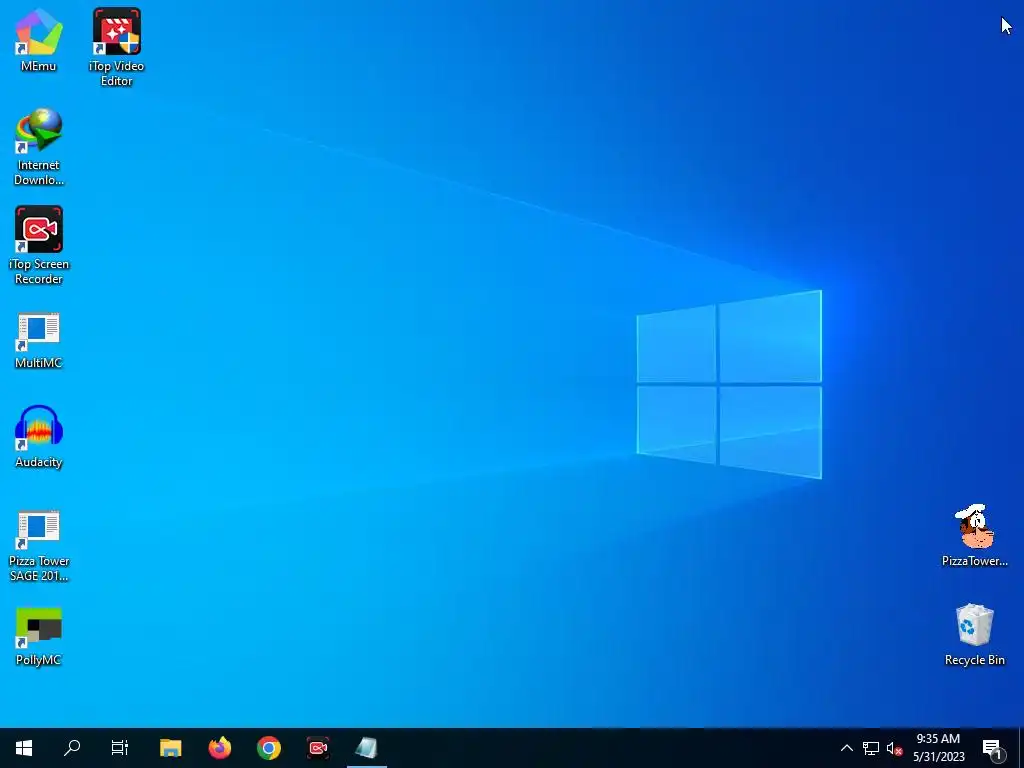Launch Google Chrome from the taskbar
Viewport: 1024px width, 768px height.
pyautogui.click(x=269, y=748)
